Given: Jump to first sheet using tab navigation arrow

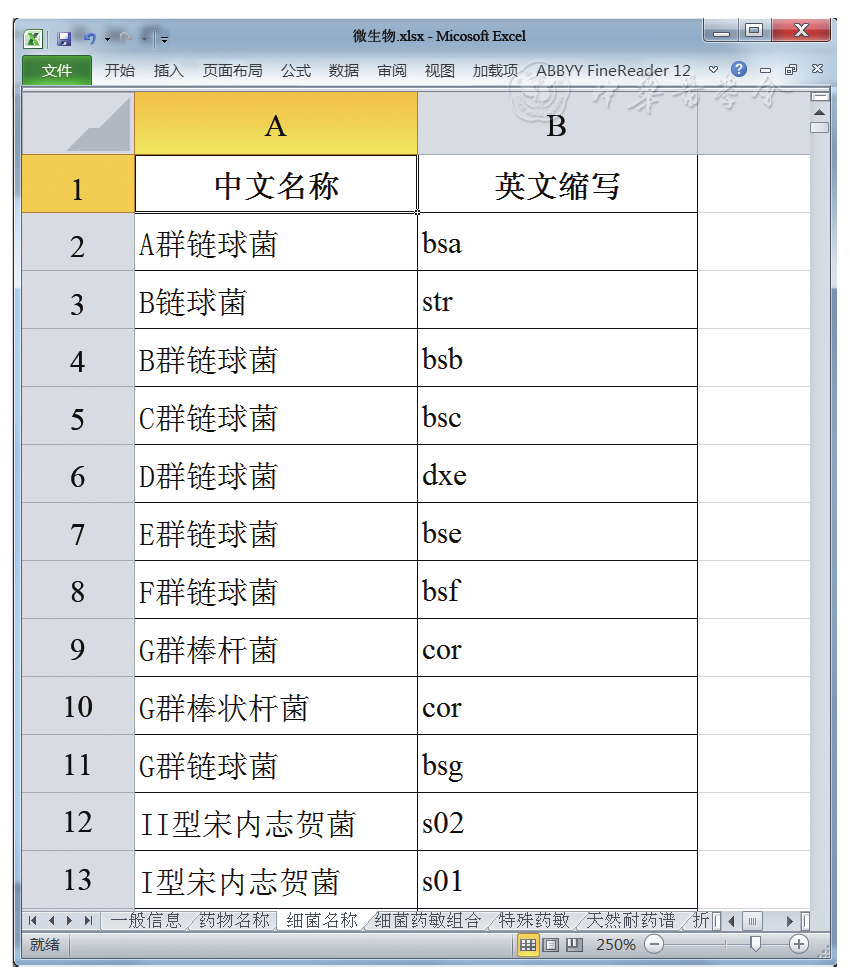Looking at the screenshot, I should (x=33, y=920).
